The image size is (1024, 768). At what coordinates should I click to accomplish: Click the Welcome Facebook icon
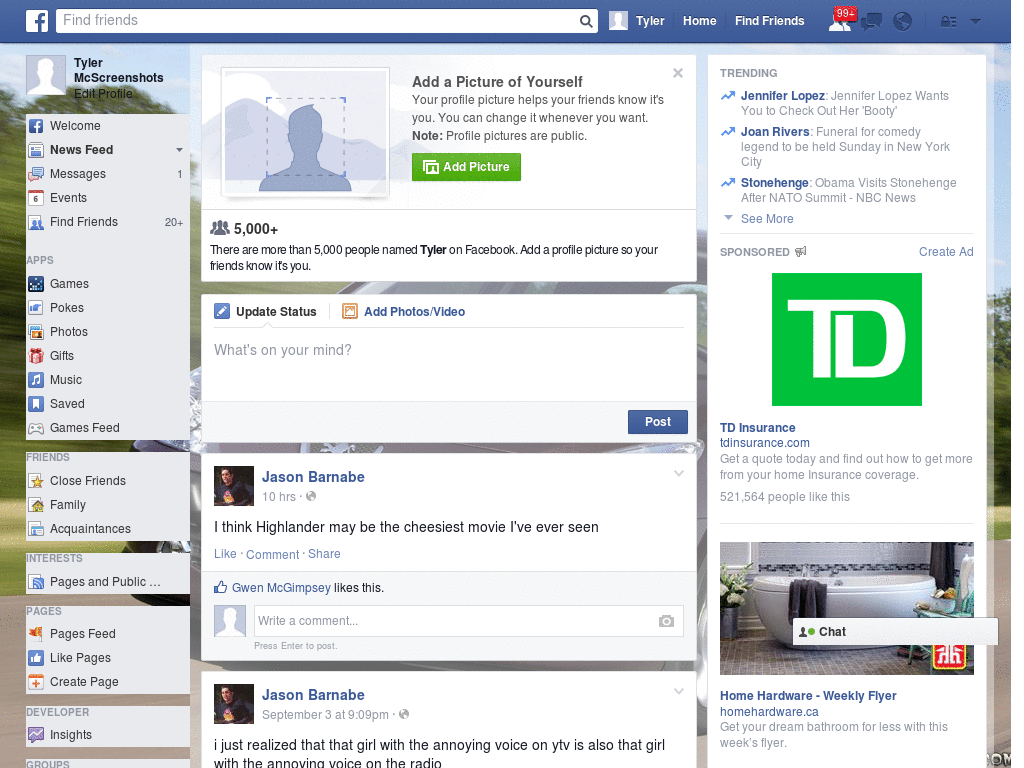(x=36, y=126)
